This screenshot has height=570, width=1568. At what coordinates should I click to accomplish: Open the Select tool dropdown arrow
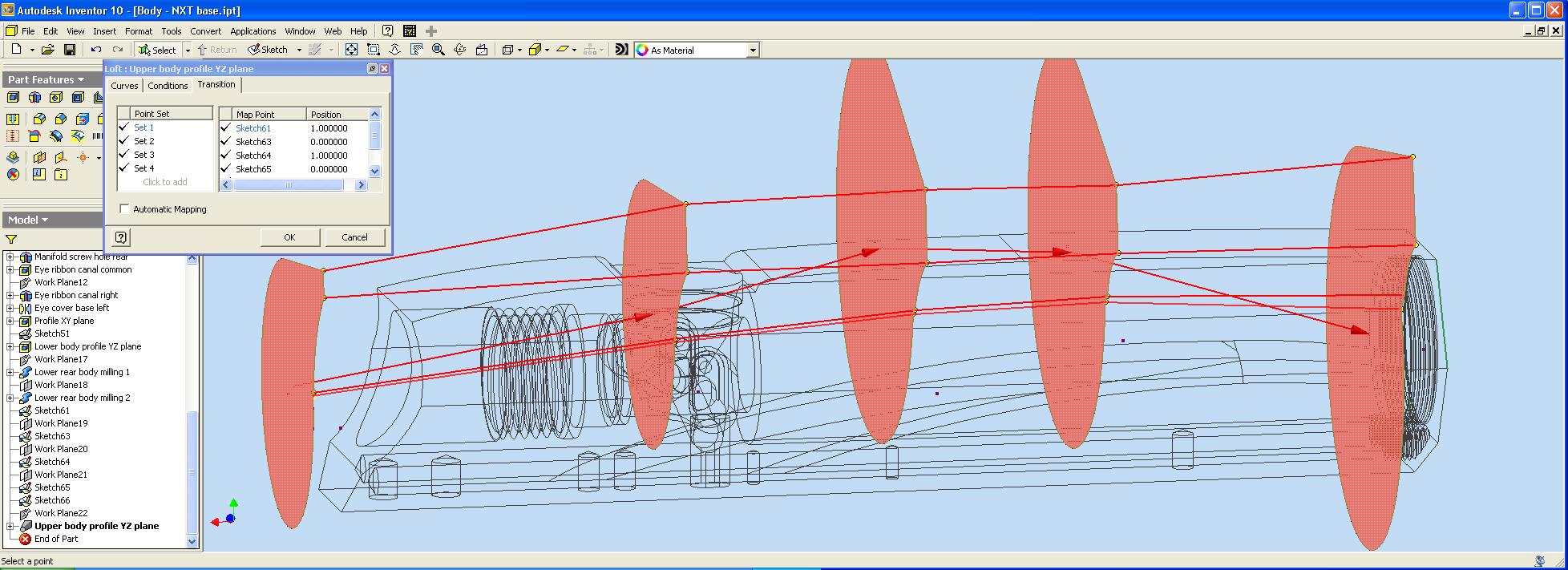[188, 50]
